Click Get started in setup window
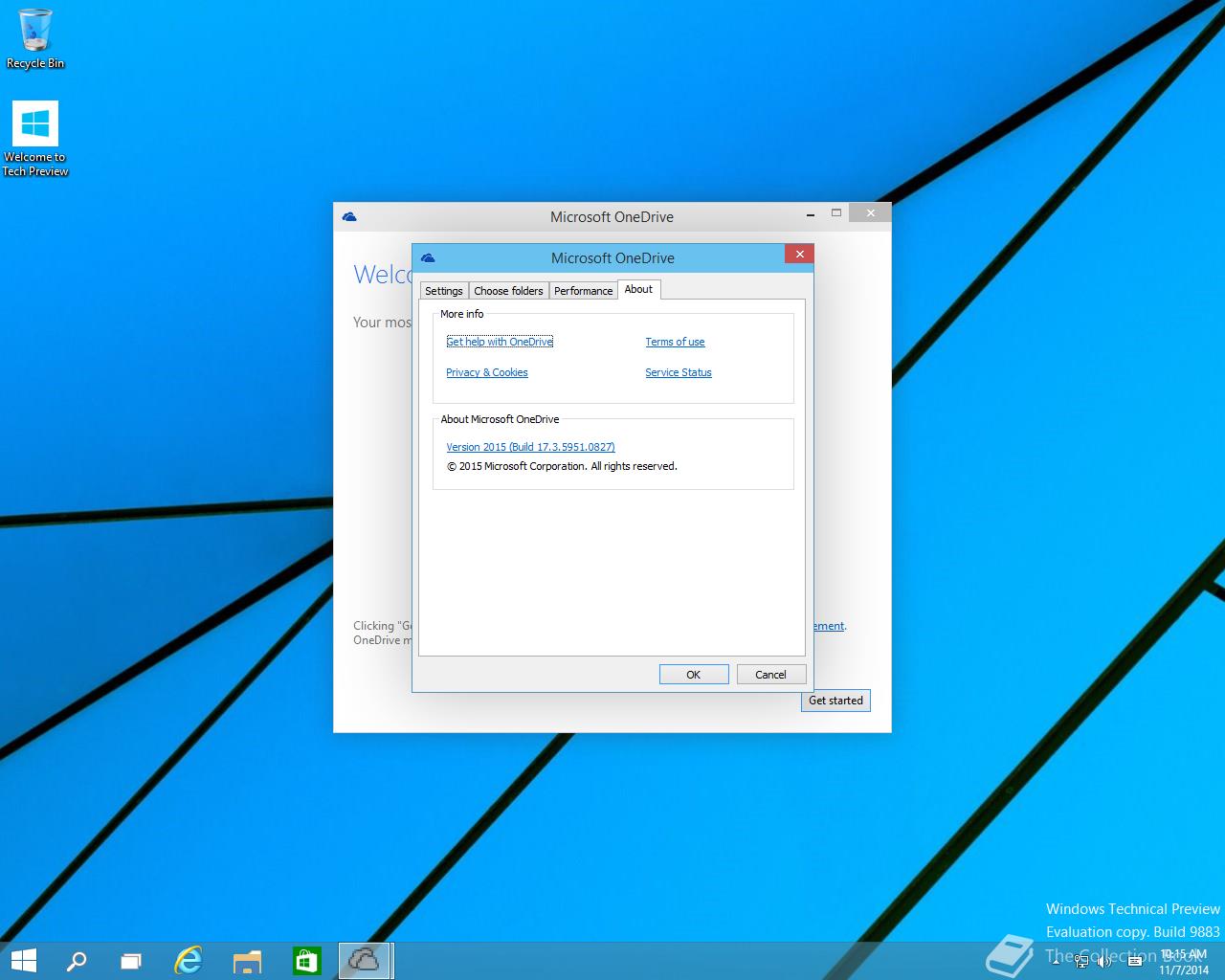The image size is (1225, 980). pyautogui.click(x=835, y=701)
